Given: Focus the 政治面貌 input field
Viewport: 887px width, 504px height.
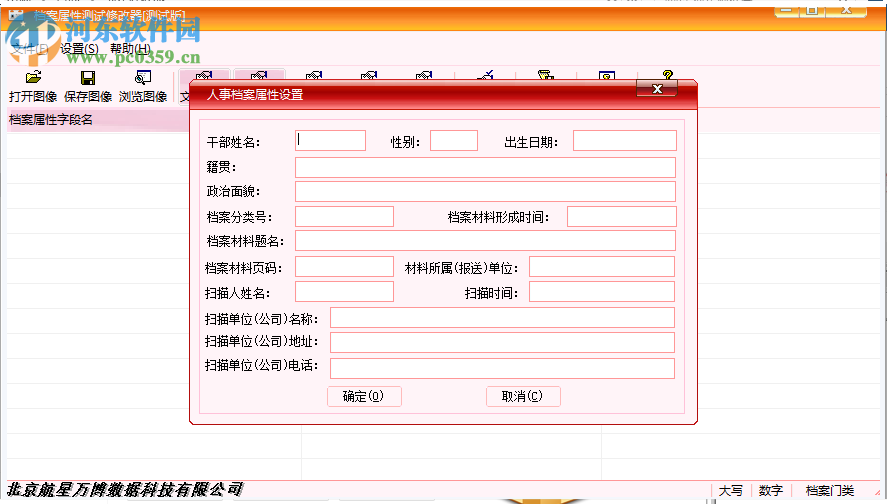Looking at the screenshot, I should click(x=485, y=192).
